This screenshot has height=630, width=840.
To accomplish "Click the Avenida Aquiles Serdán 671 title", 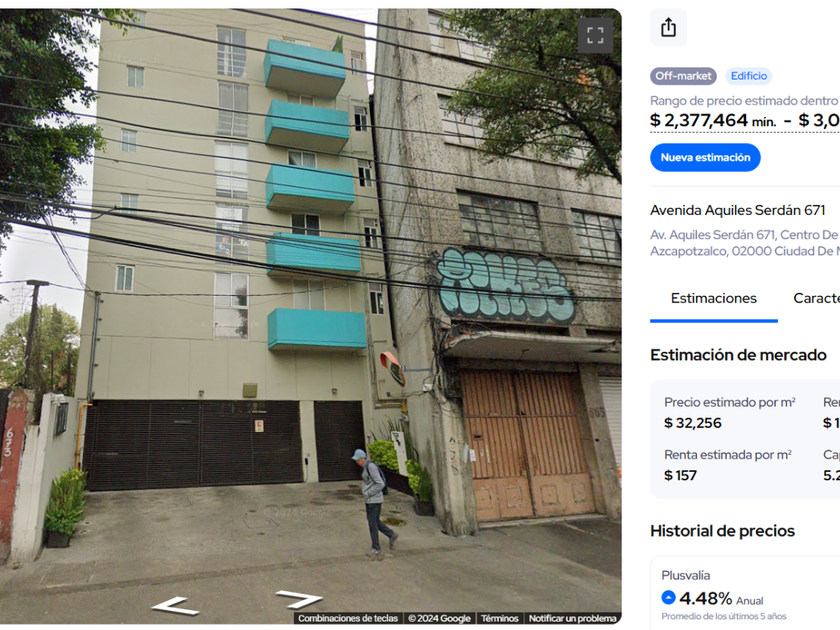I will pos(738,210).
